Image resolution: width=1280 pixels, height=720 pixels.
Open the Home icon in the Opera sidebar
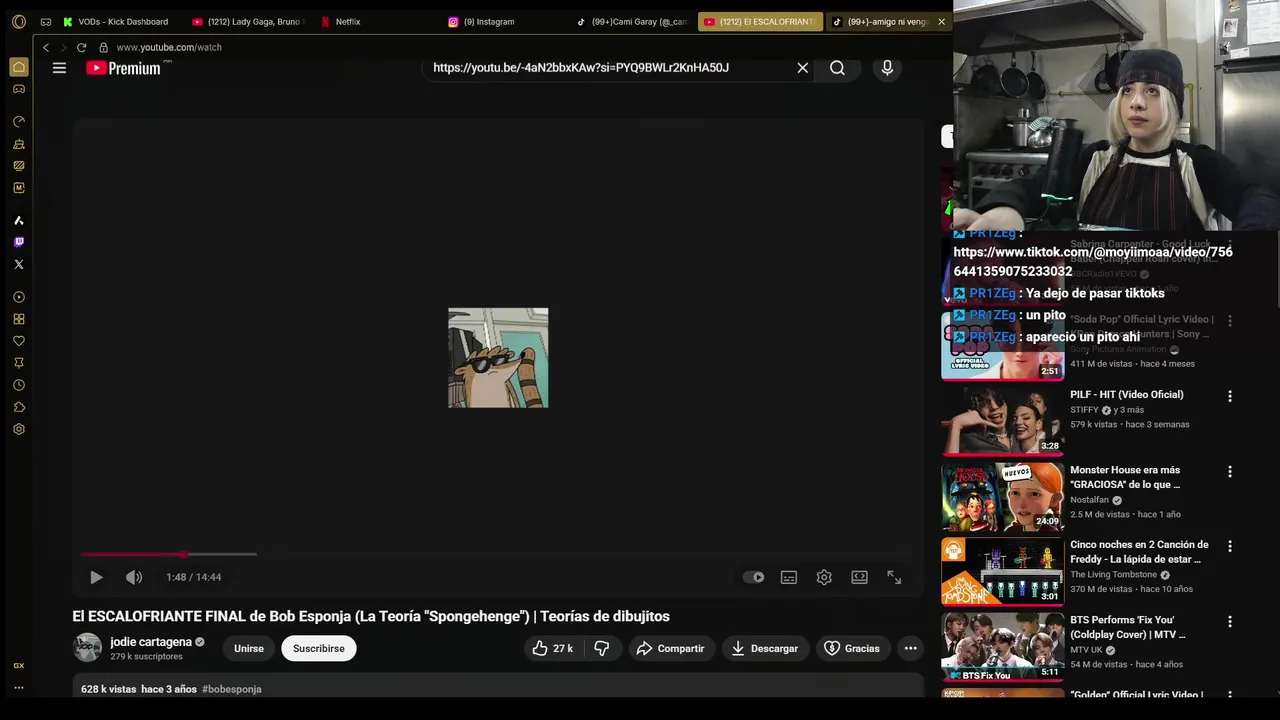18,67
